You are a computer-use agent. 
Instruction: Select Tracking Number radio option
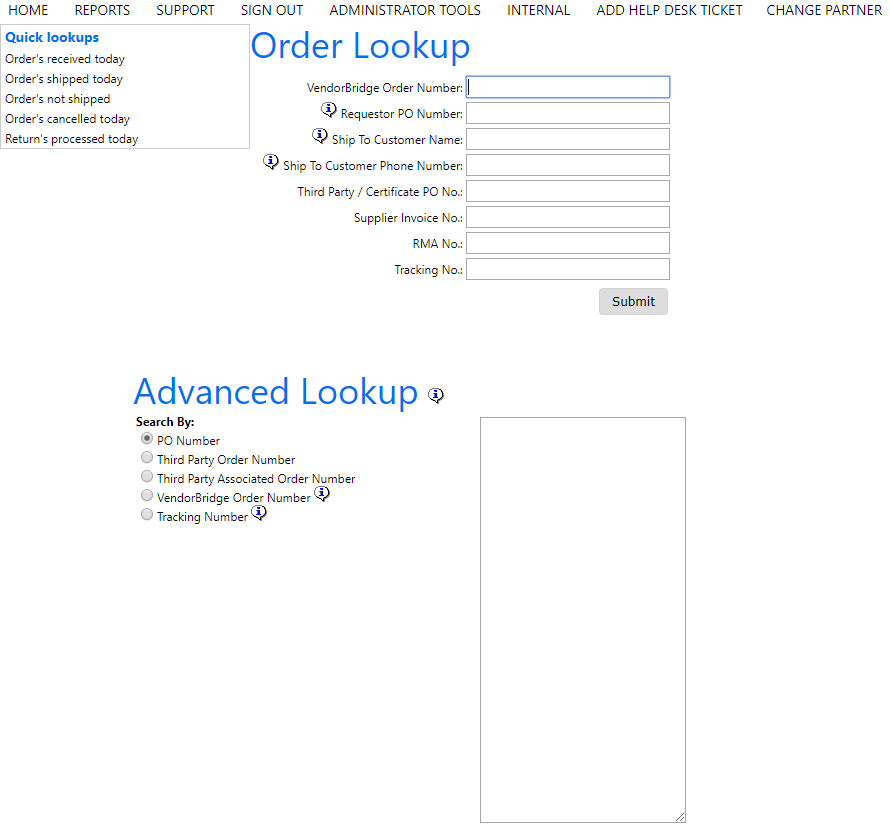[147, 515]
